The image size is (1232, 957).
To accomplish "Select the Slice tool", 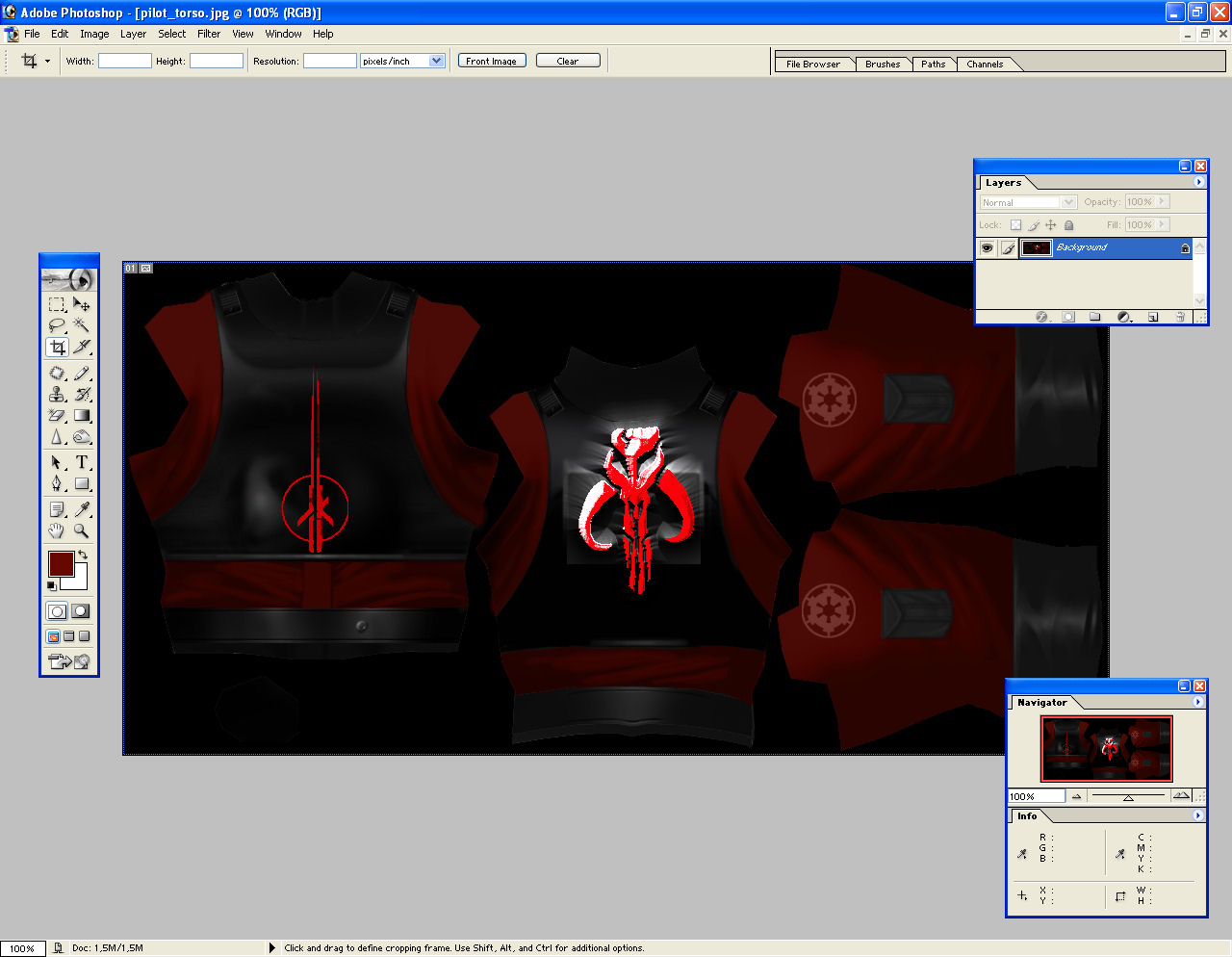I will pyautogui.click(x=82, y=347).
